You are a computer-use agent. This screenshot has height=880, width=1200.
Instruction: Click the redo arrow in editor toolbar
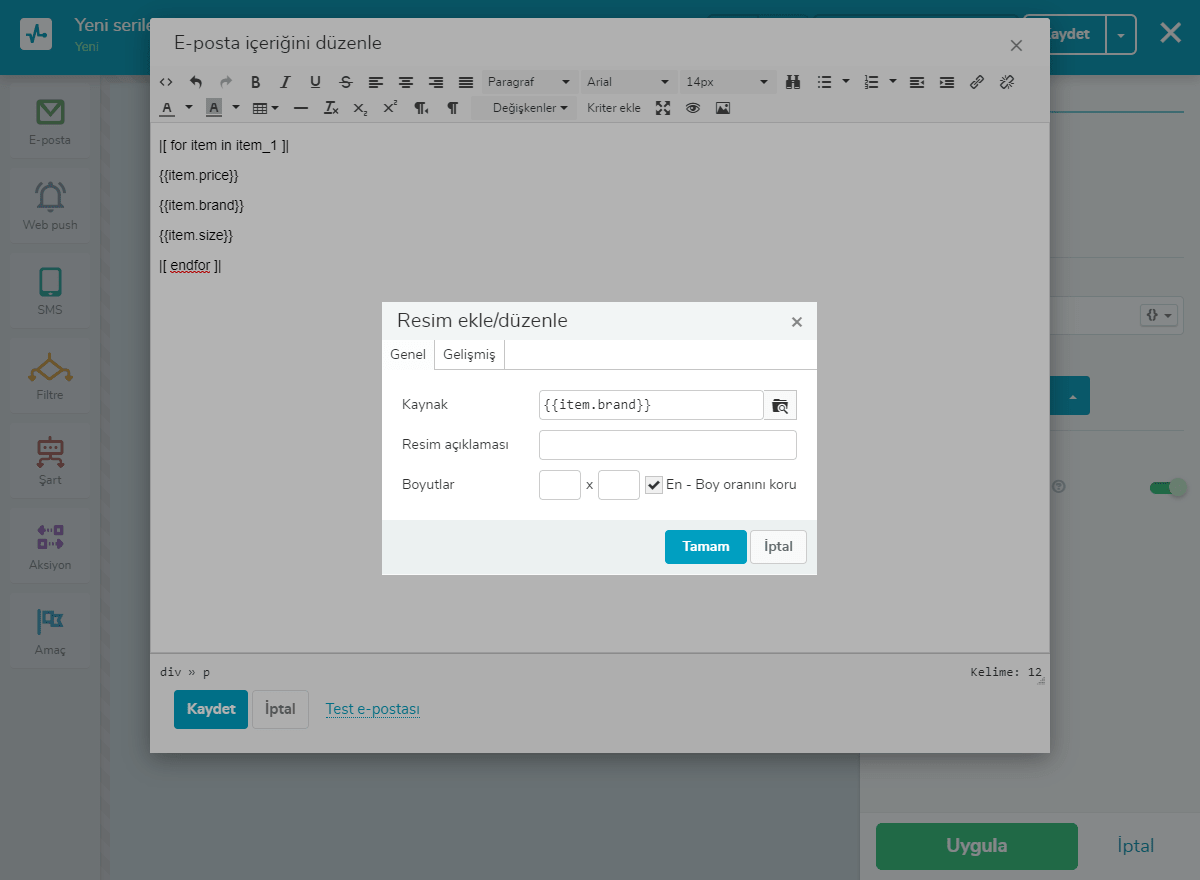point(226,82)
